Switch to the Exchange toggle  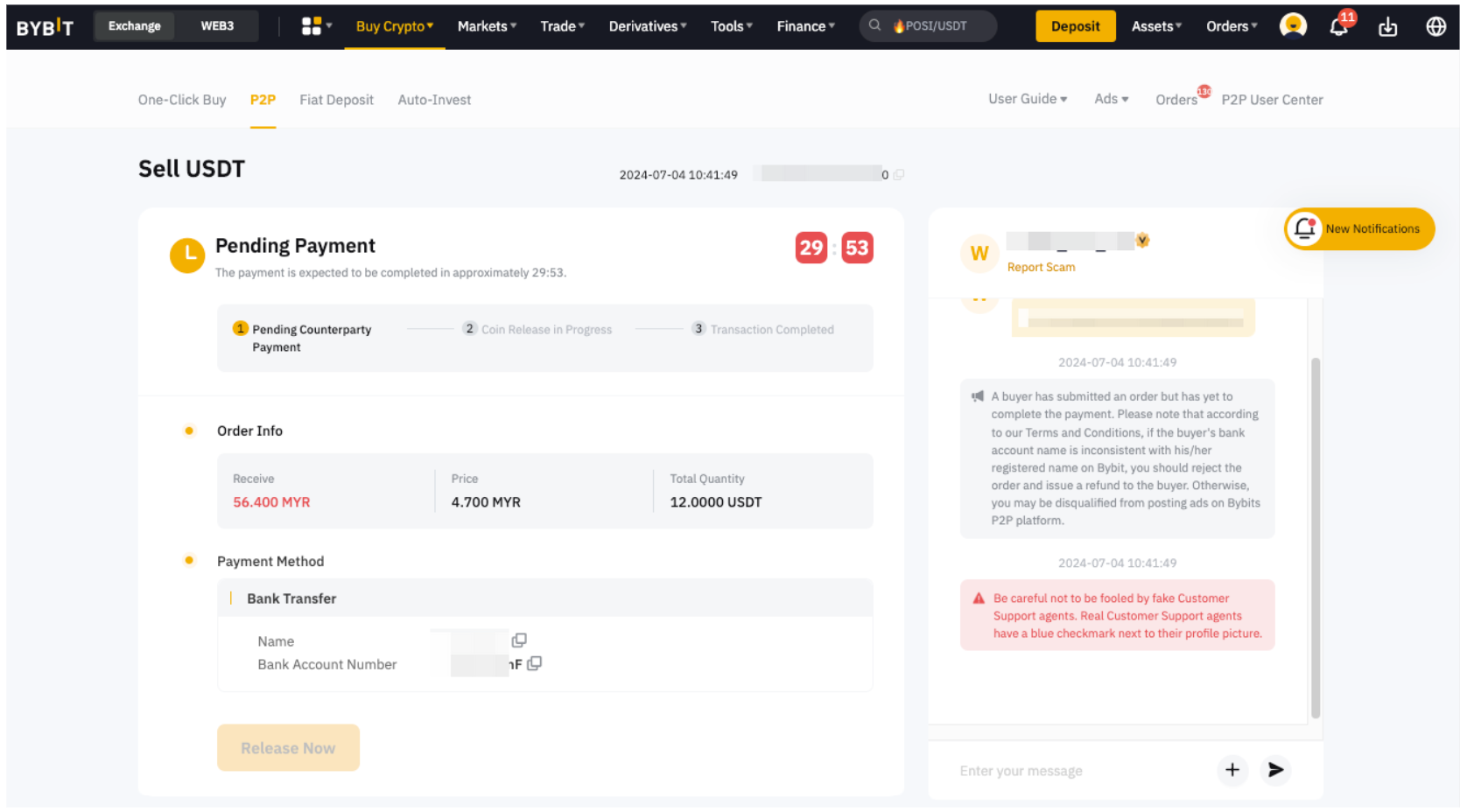tap(134, 26)
